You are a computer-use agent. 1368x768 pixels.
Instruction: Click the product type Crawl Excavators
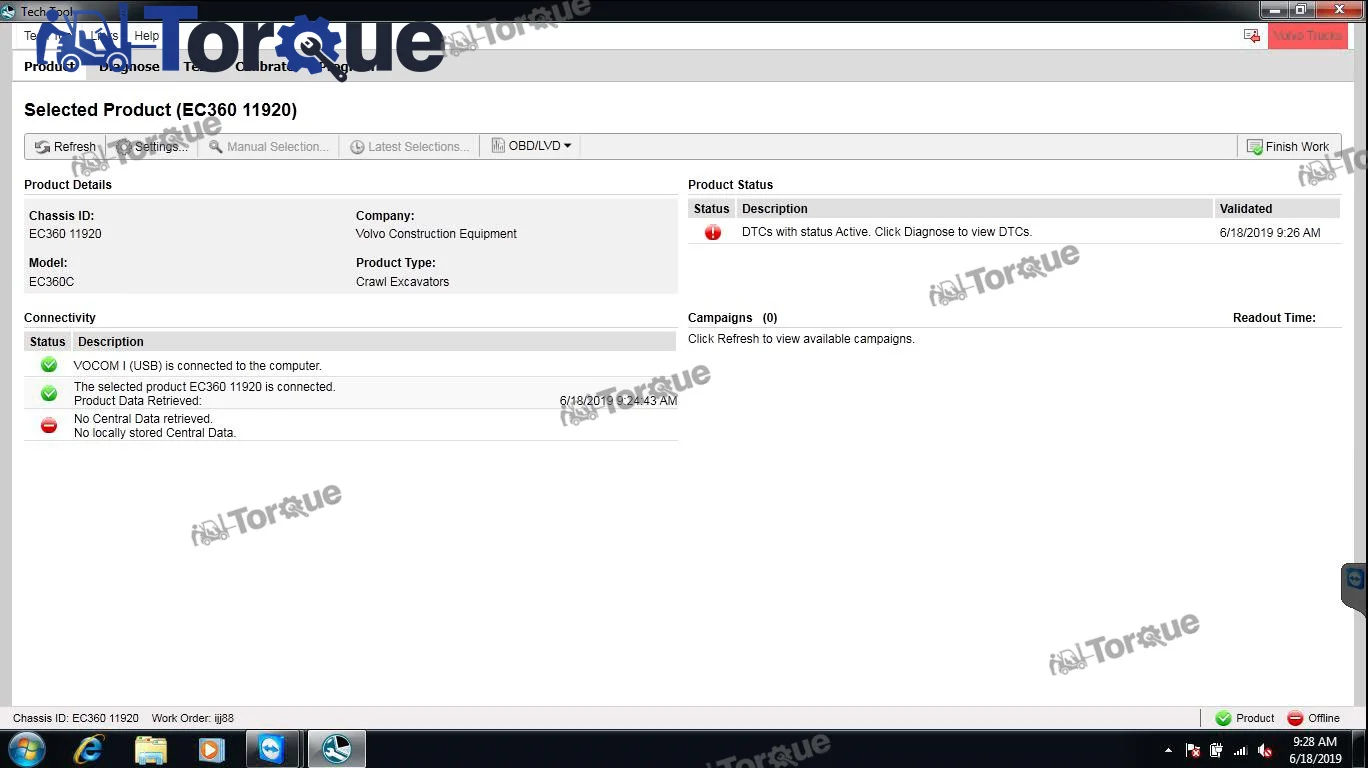pos(402,282)
